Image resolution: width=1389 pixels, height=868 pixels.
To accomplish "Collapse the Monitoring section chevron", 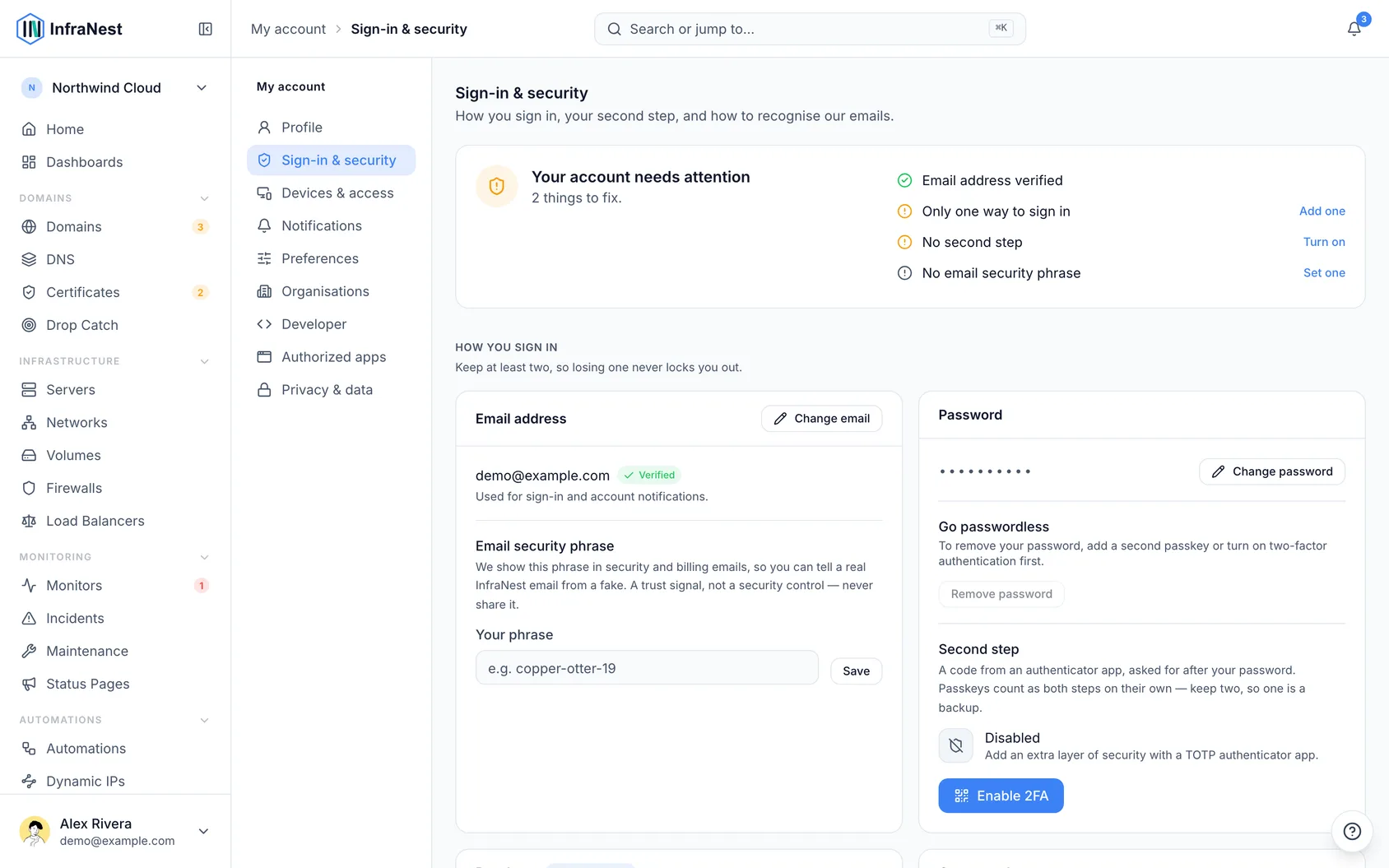I will pos(205,557).
